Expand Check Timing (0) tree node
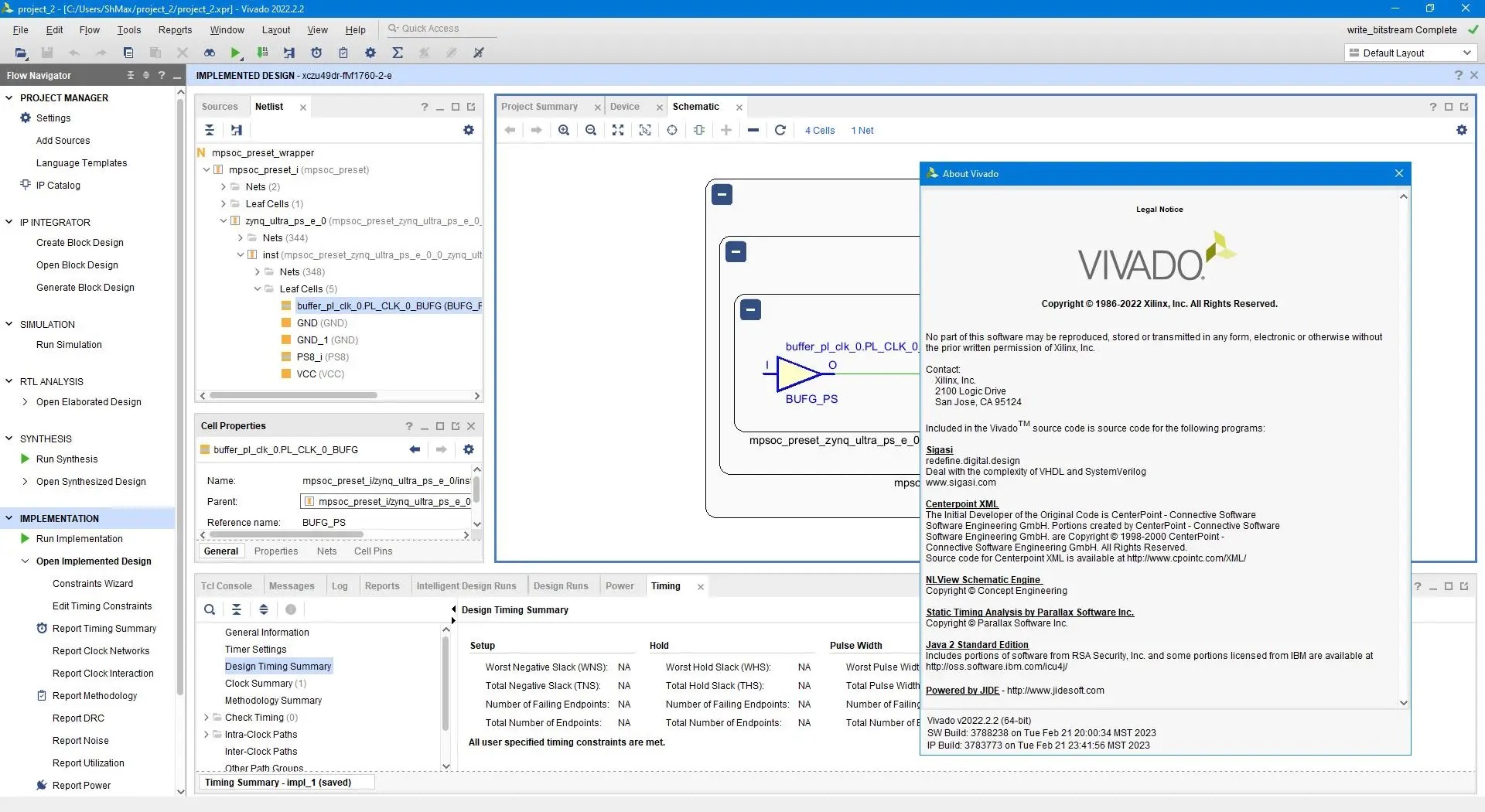Viewport: 1485px width, 812px height. coord(207,717)
